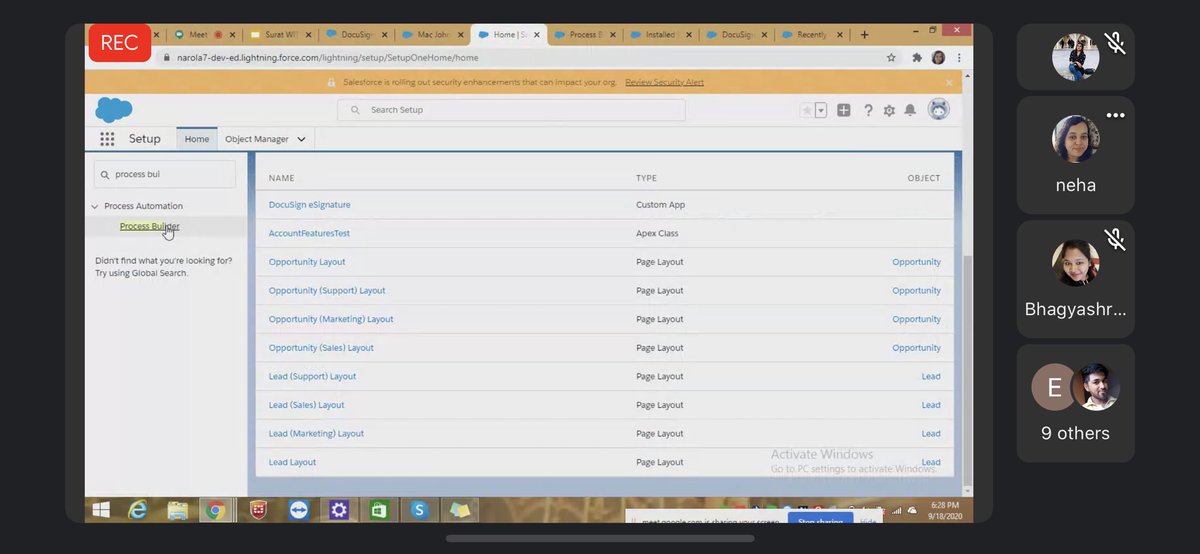This screenshot has height=554, width=1200.
Task: Select the Bhagyashr... participant tile
Action: click(1076, 279)
